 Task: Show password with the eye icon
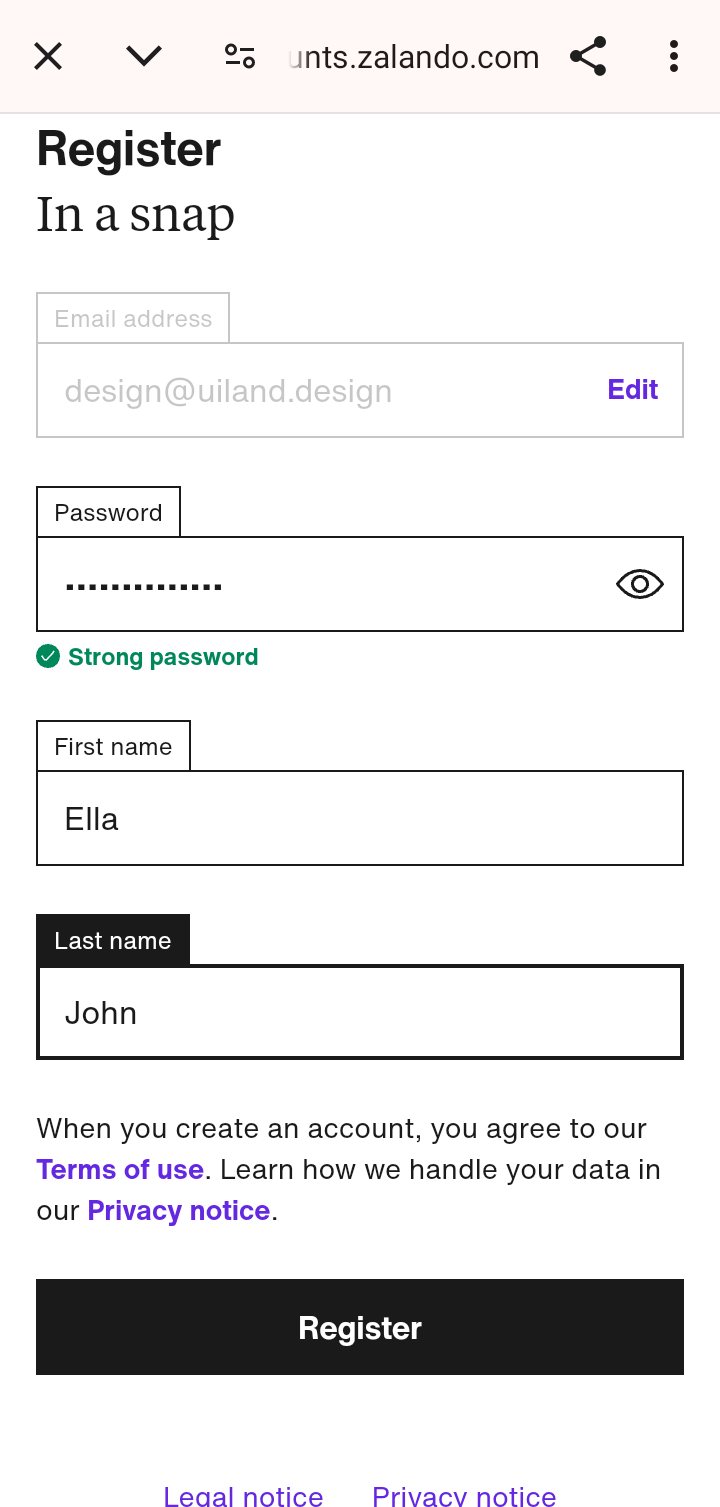[x=640, y=584]
